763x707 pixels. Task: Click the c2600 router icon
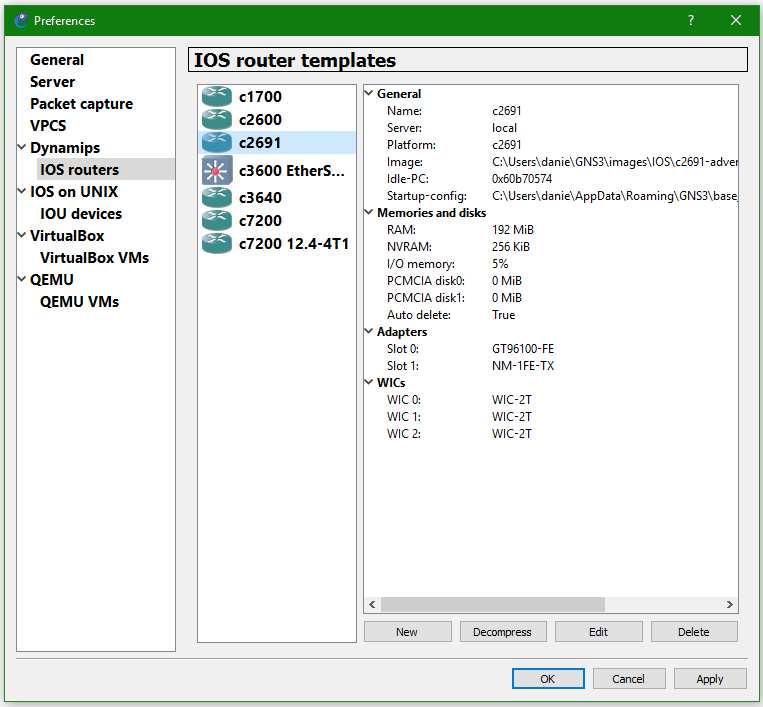pyautogui.click(x=217, y=119)
